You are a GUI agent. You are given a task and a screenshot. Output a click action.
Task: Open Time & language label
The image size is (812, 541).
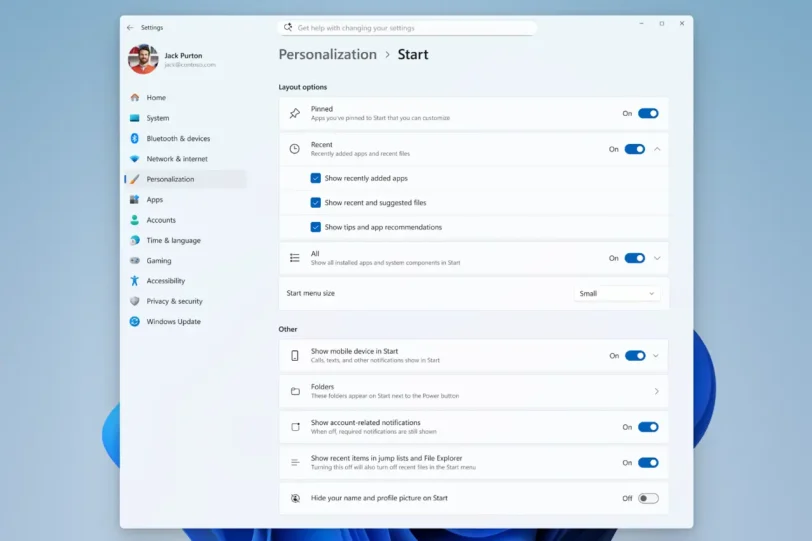[x=173, y=240]
